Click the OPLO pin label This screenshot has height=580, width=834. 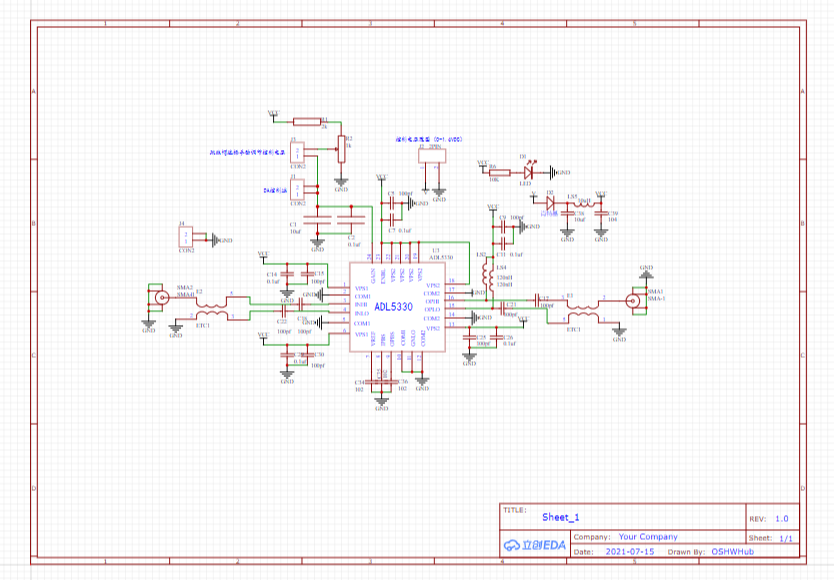[x=432, y=309]
